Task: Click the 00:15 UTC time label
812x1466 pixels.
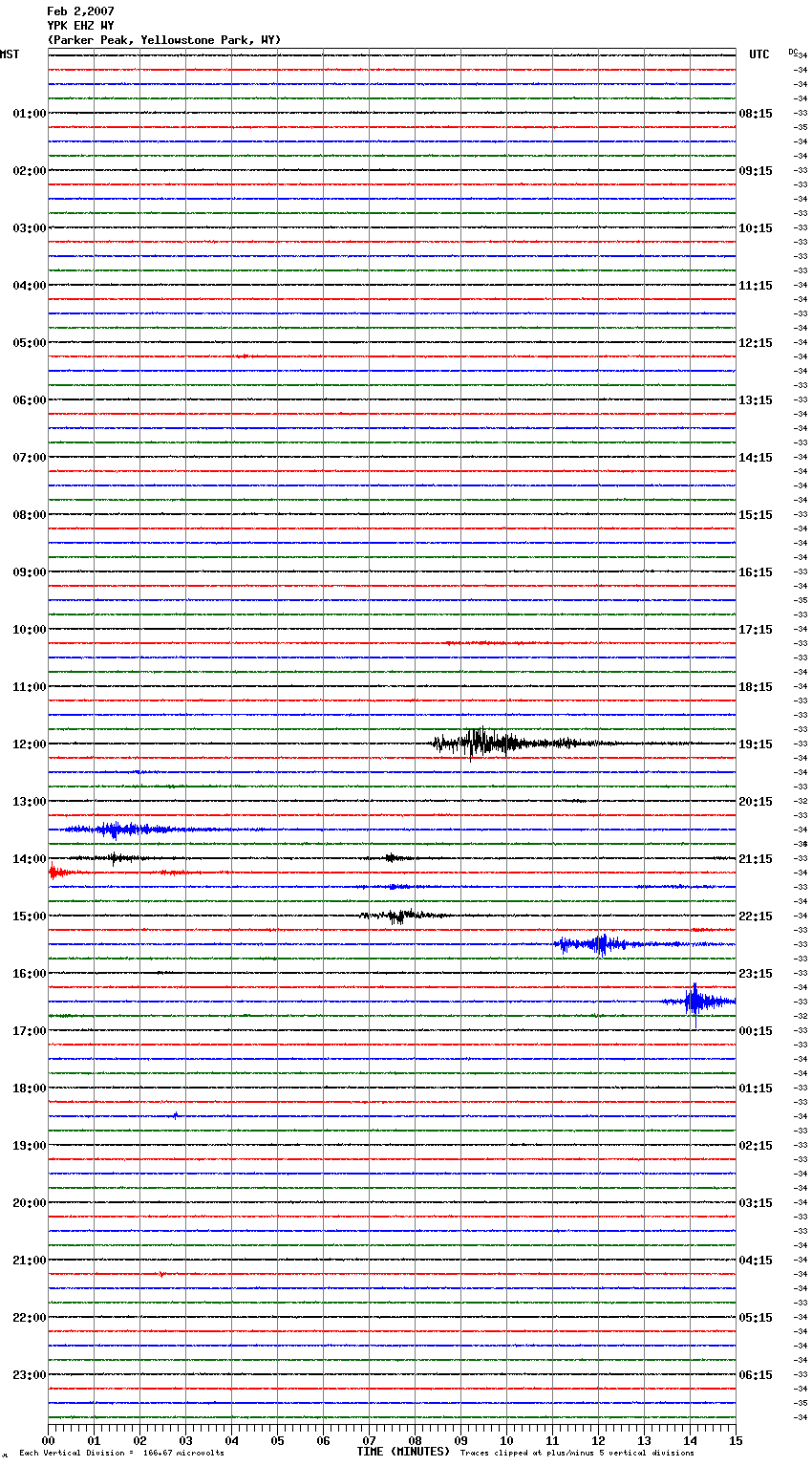Action: click(756, 1031)
